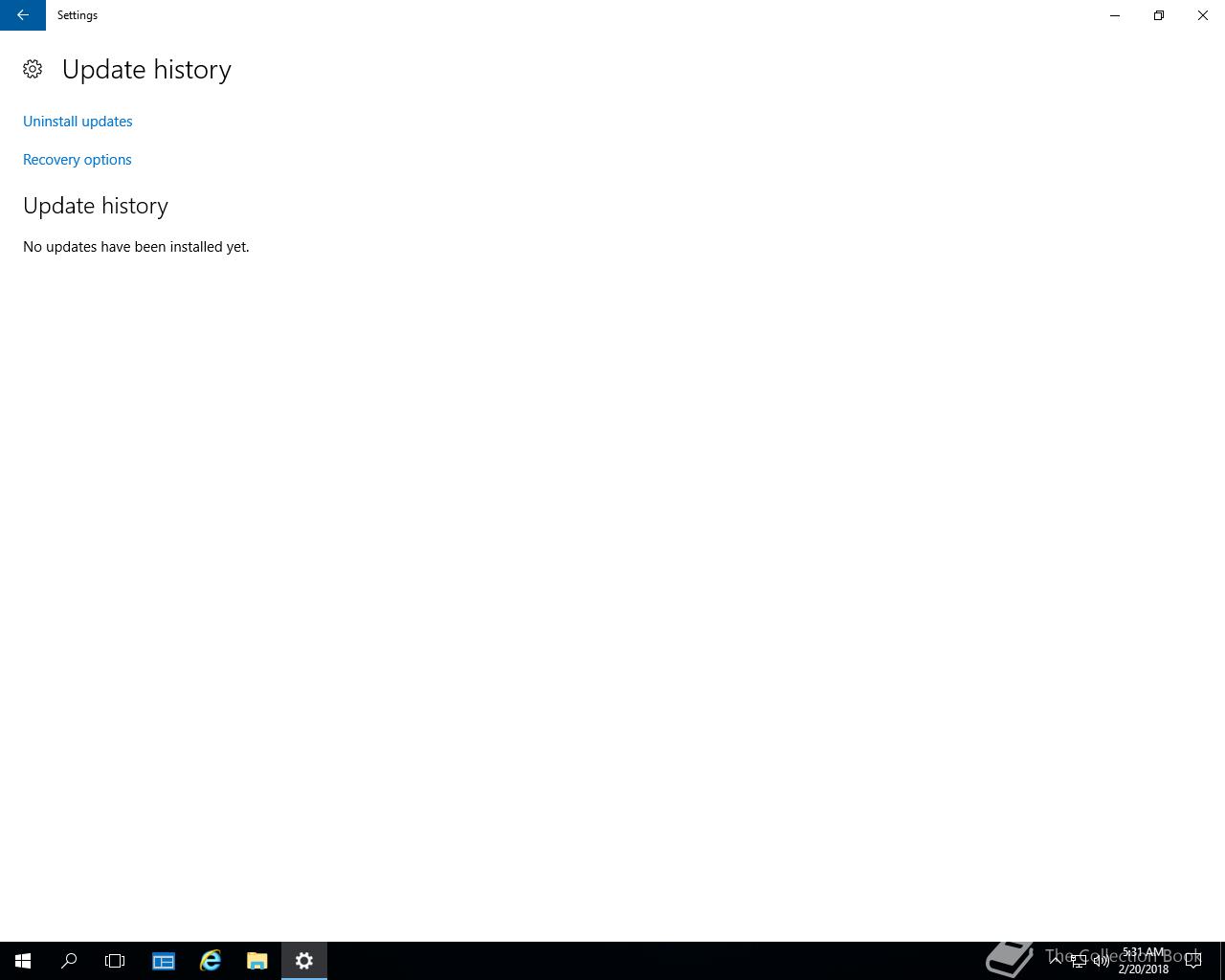Minimize the Settings window

pos(1115,15)
